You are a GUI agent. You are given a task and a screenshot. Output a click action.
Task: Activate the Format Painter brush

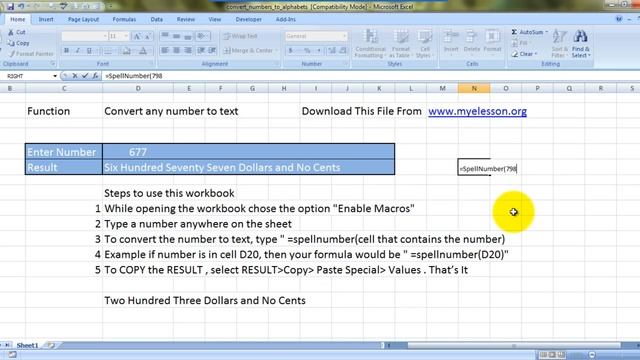coord(31,53)
